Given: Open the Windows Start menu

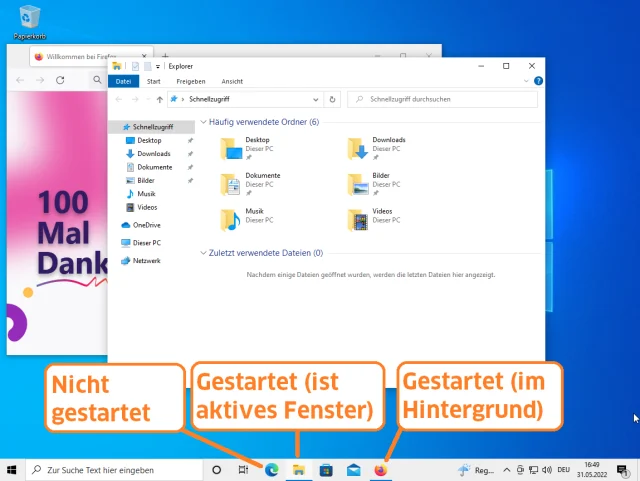Looking at the screenshot, I should (12, 470).
